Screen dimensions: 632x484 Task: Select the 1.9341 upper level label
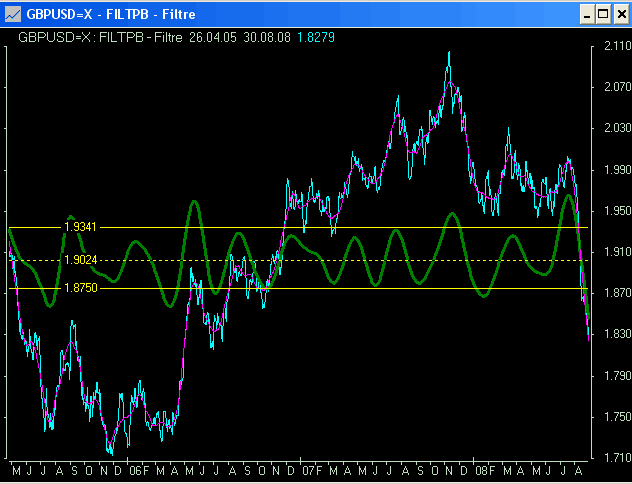(81, 227)
